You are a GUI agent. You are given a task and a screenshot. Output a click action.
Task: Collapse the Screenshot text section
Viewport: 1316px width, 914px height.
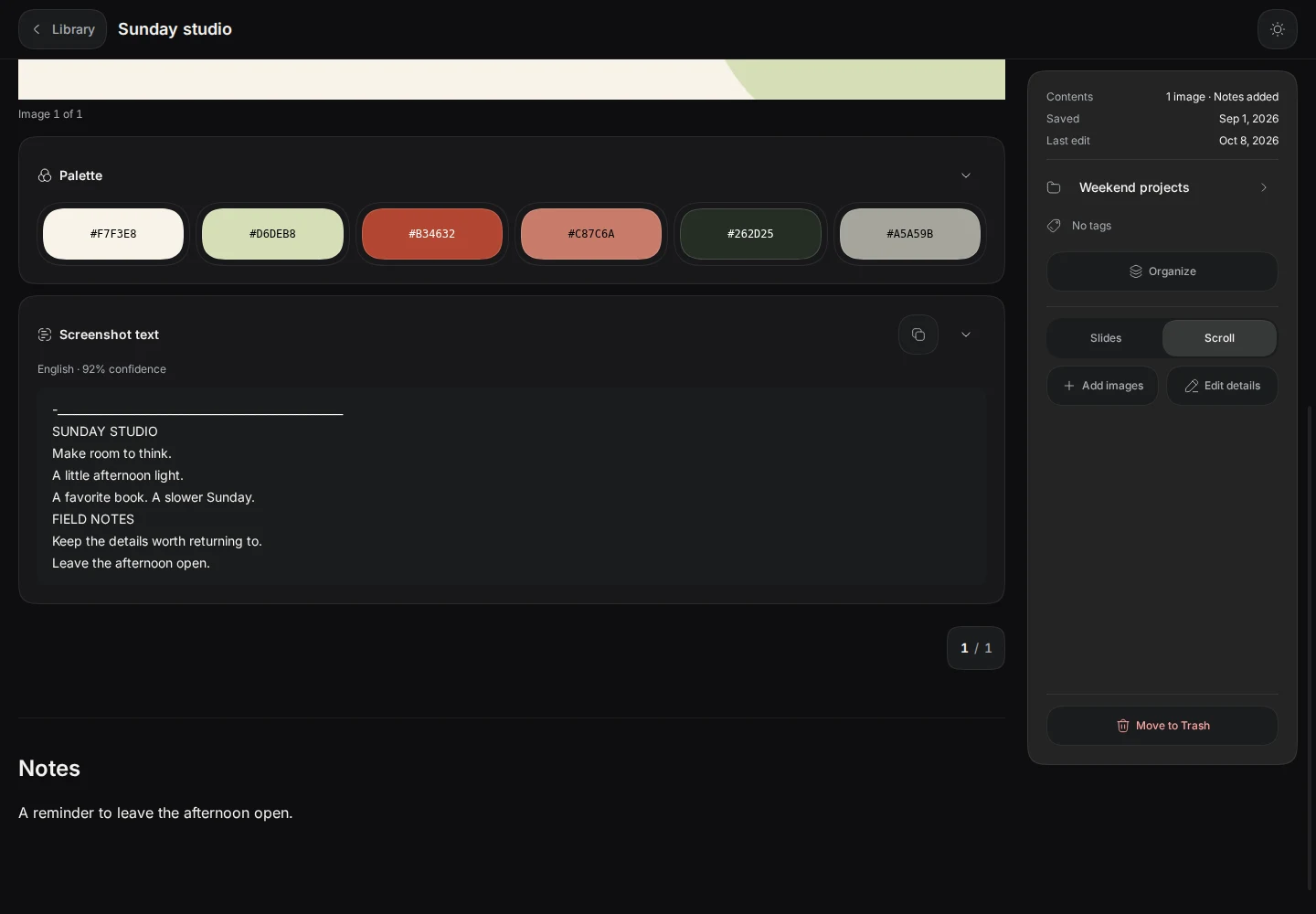point(966,335)
